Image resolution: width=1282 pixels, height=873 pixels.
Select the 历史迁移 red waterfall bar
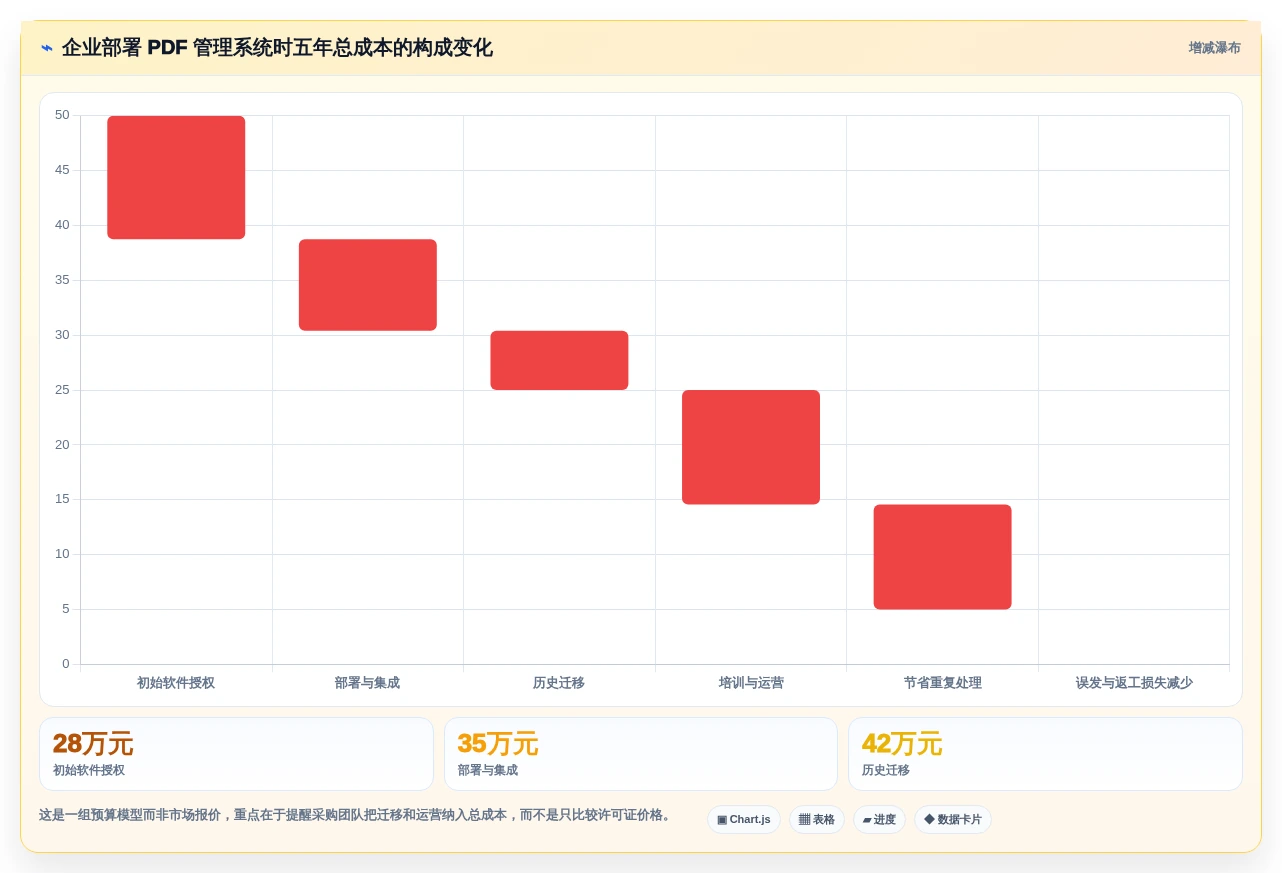pos(559,360)
